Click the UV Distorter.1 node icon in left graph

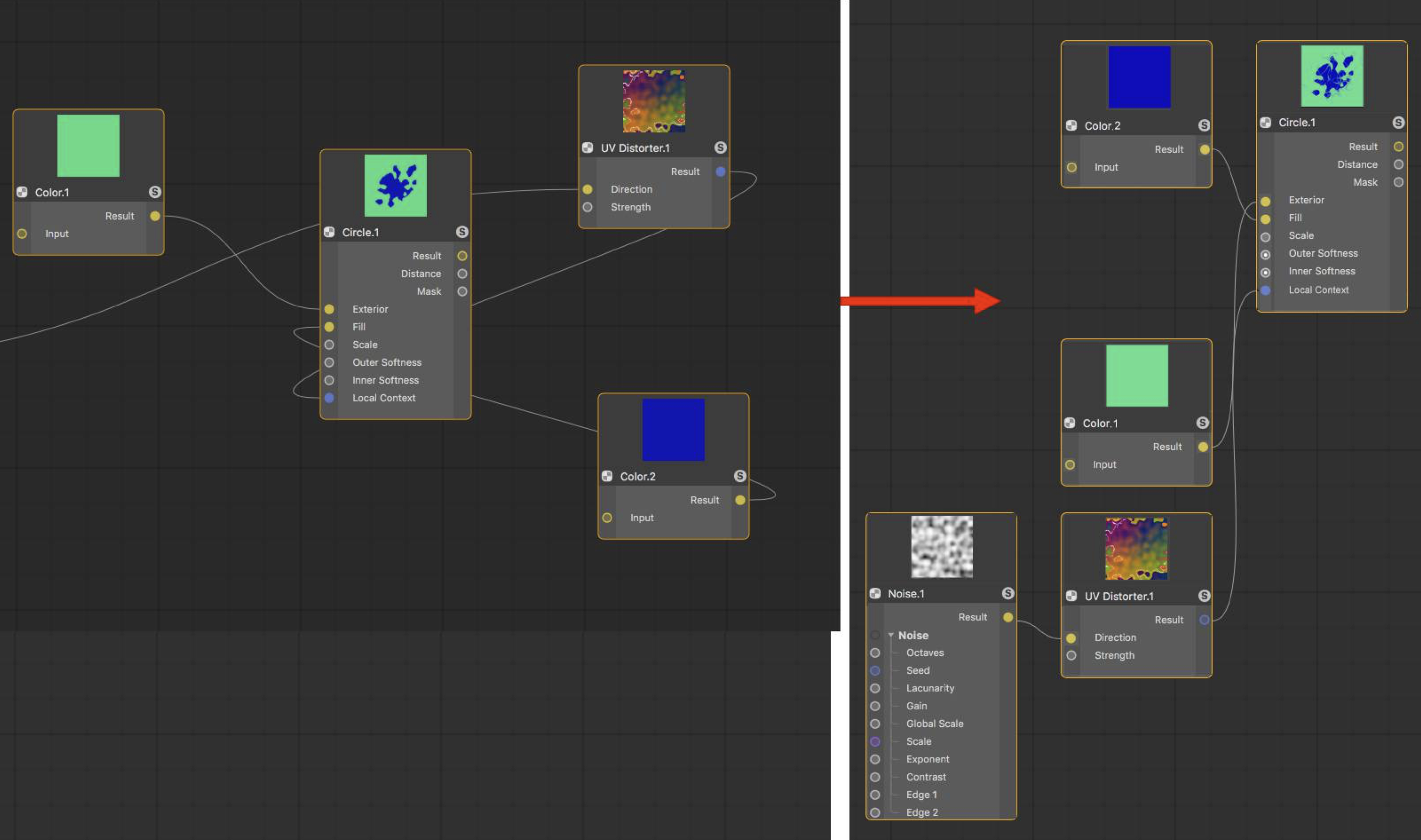588,148
